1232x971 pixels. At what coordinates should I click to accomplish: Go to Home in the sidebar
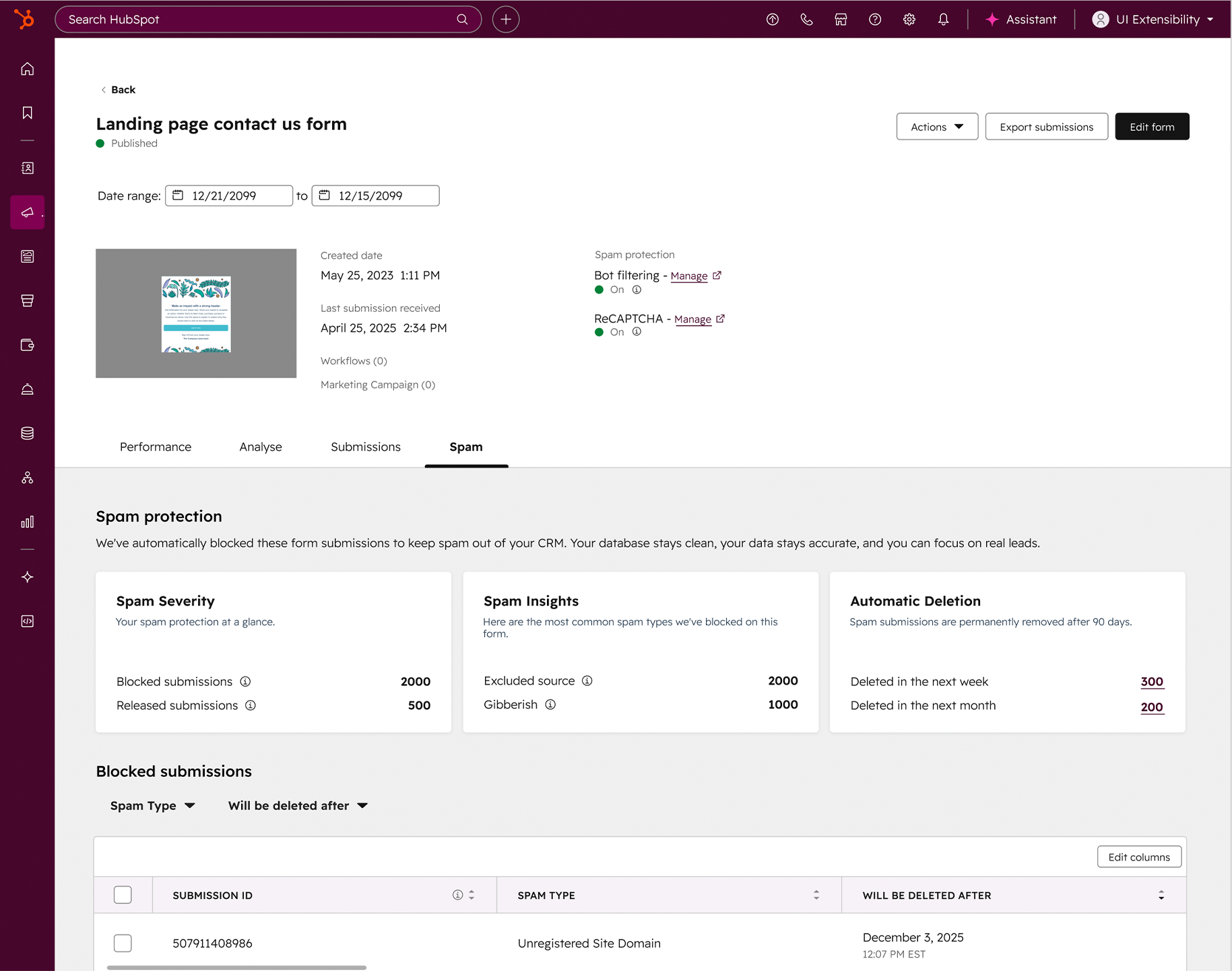(28, 69)
